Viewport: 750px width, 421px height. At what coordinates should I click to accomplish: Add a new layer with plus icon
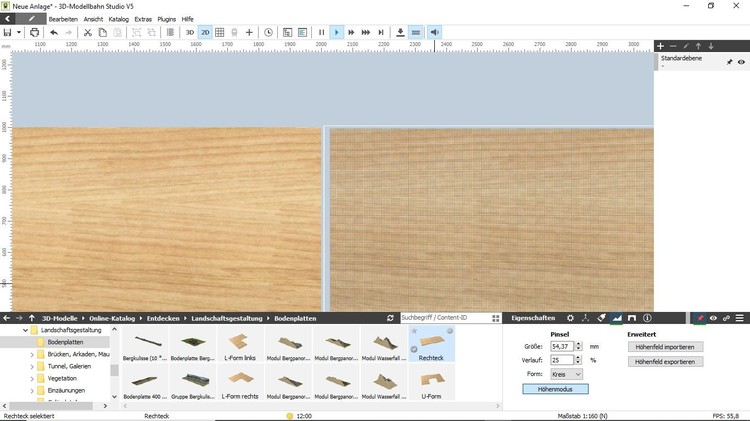tap(660, 46)
